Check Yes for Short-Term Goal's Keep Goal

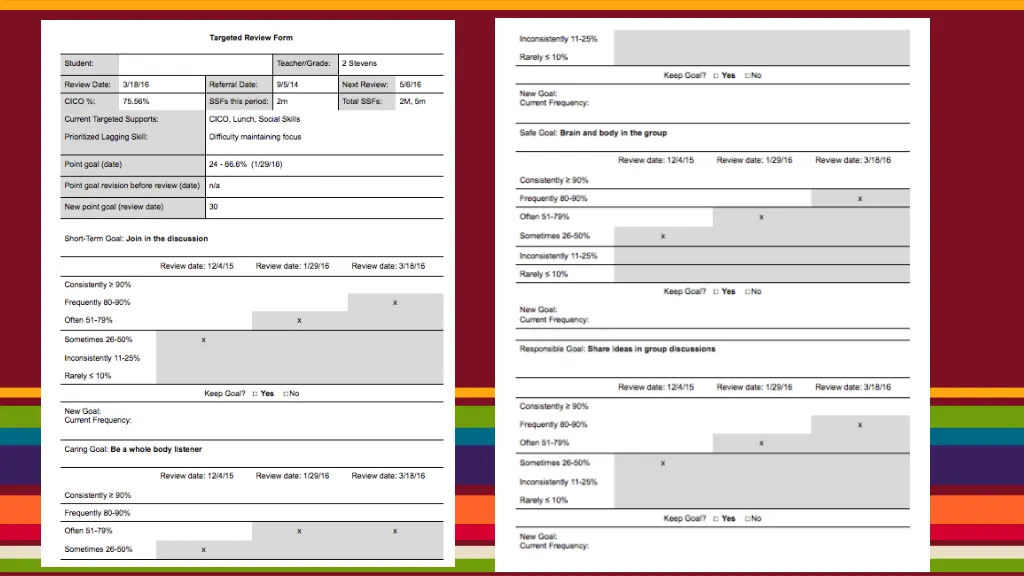coord(255,394)
